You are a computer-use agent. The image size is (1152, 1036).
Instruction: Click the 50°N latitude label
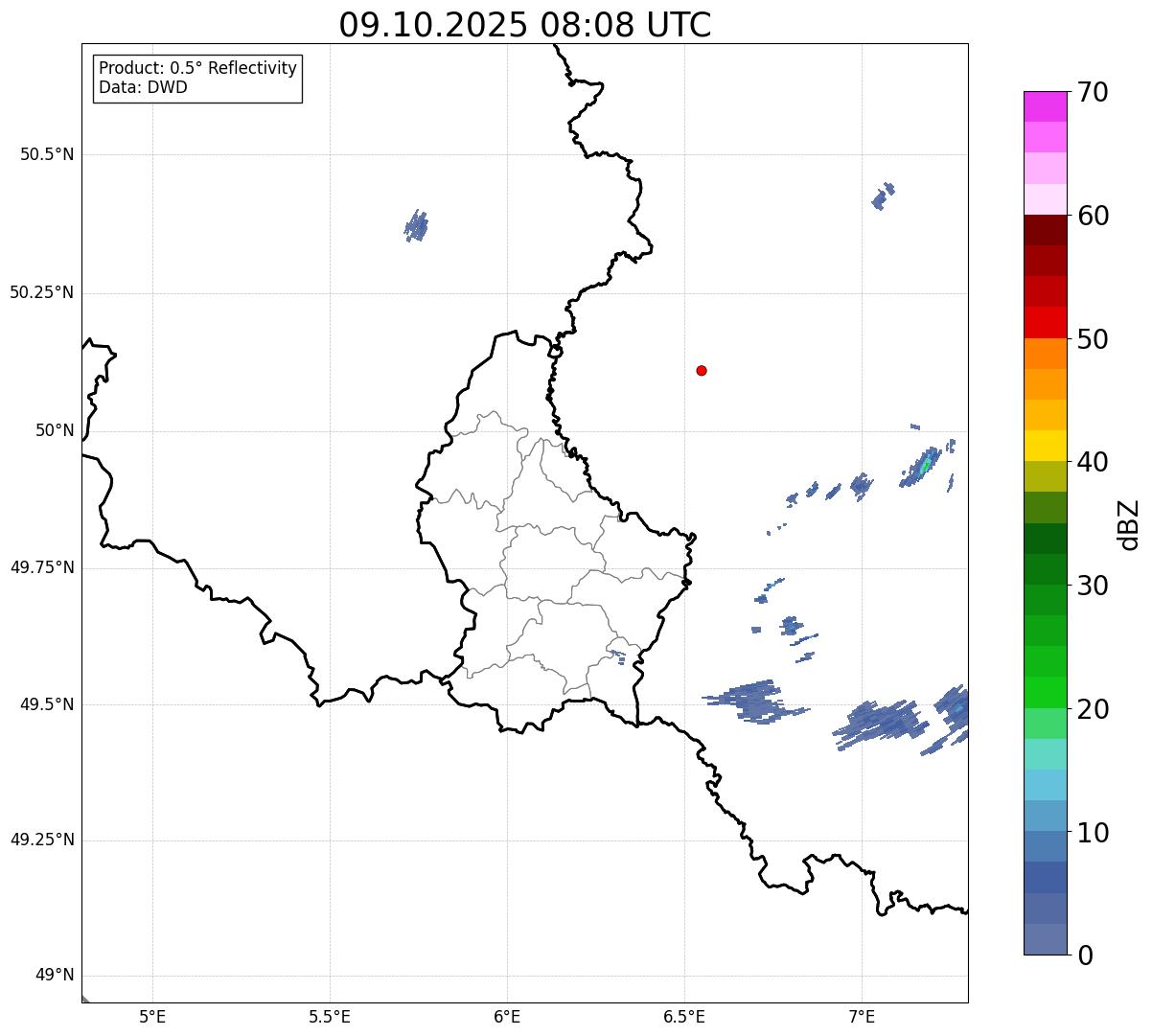(x=55, y=430)
